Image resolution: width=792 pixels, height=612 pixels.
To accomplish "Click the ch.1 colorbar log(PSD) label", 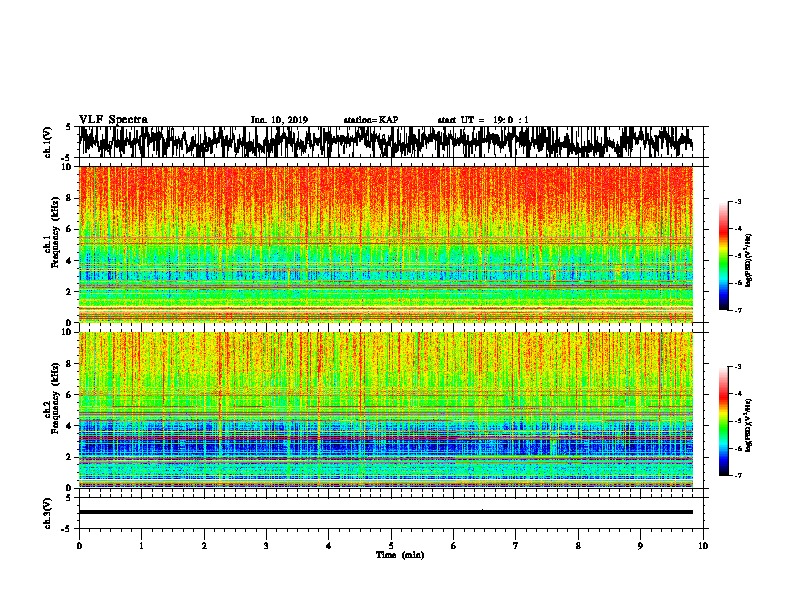I will pyautogui.click(x=749, y=261).
